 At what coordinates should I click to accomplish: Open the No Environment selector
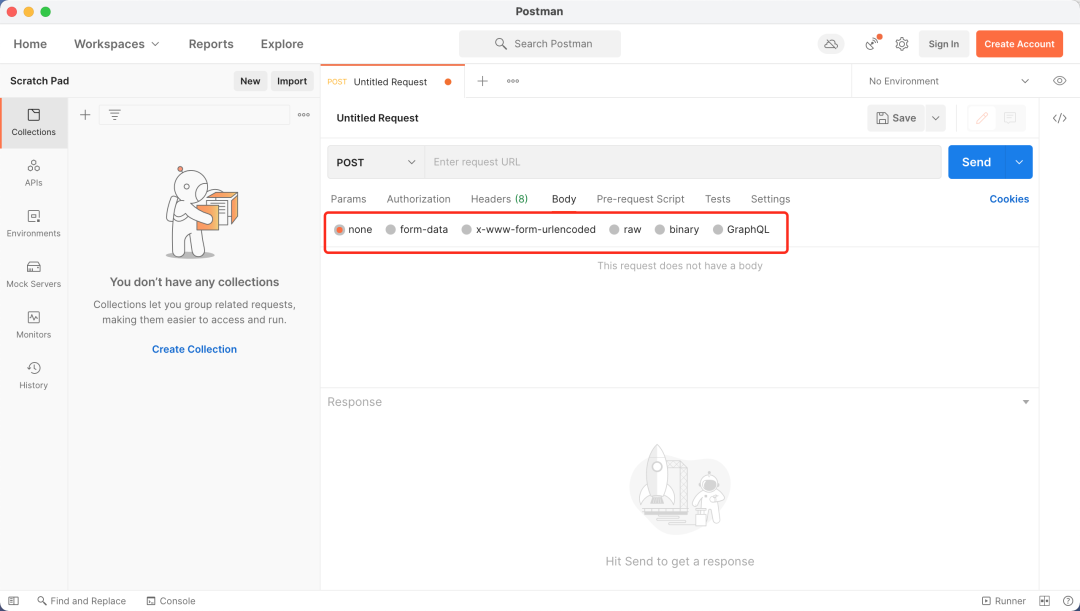pos(948,81)
